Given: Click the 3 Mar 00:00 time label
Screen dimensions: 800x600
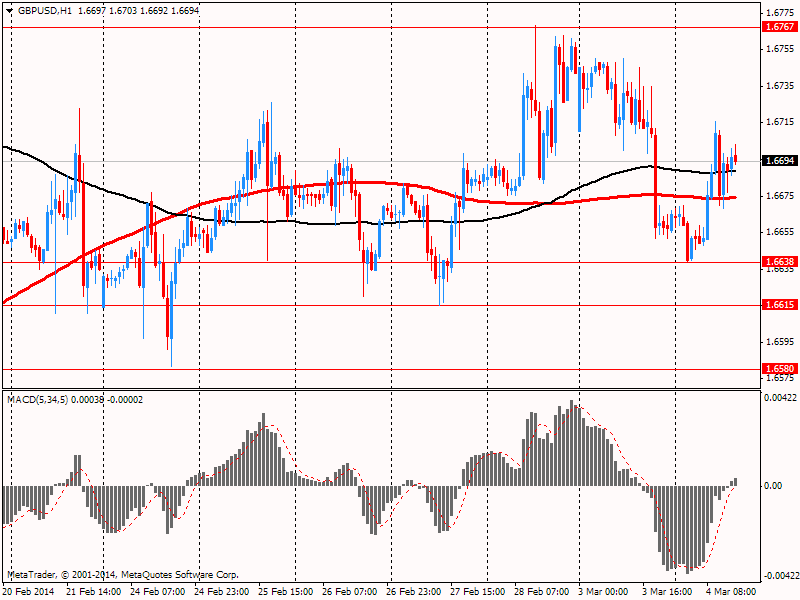Looking at the screenshot, I should point(604,592).
